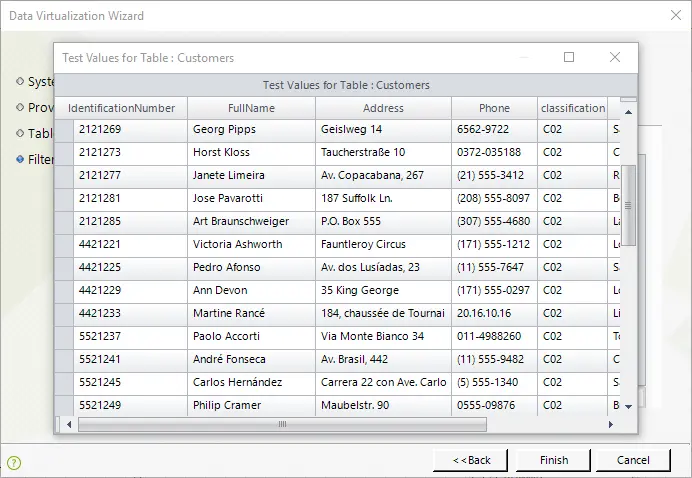Click cell 2121281
Viewport: 692px width, 478px height.
(130, 199)
